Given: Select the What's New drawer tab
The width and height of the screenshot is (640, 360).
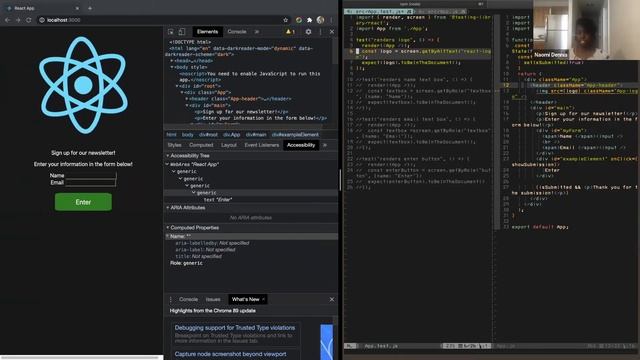Looking at the screenshot, I should point(245,299).
